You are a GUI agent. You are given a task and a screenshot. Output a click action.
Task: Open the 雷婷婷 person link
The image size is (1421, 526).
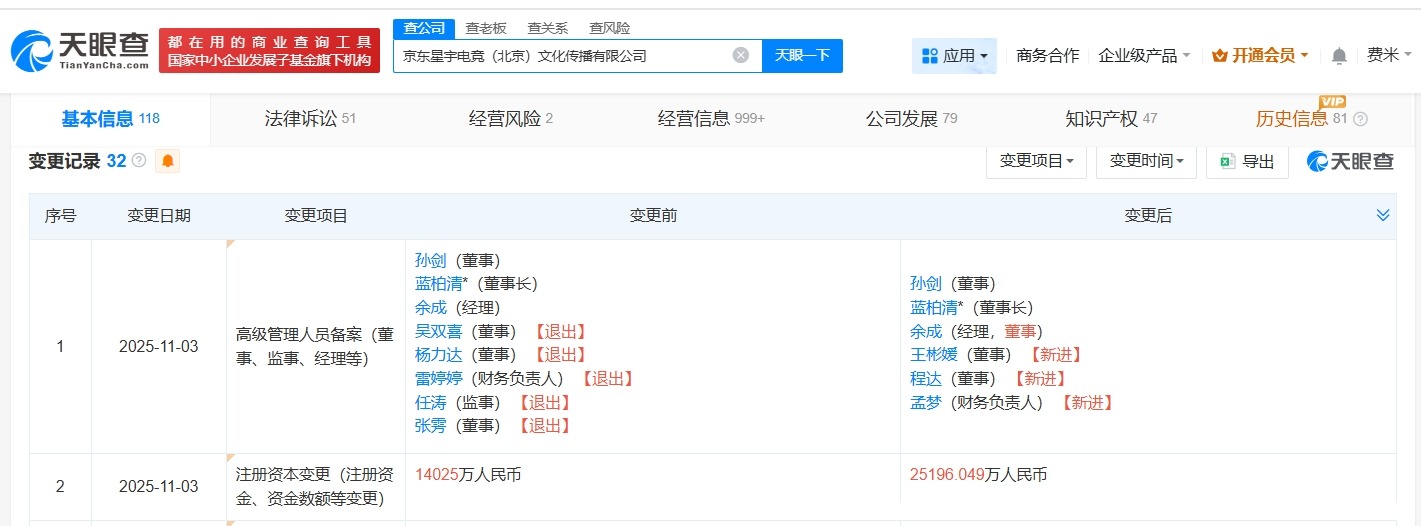pyautogui.click(x=439, y=378)
